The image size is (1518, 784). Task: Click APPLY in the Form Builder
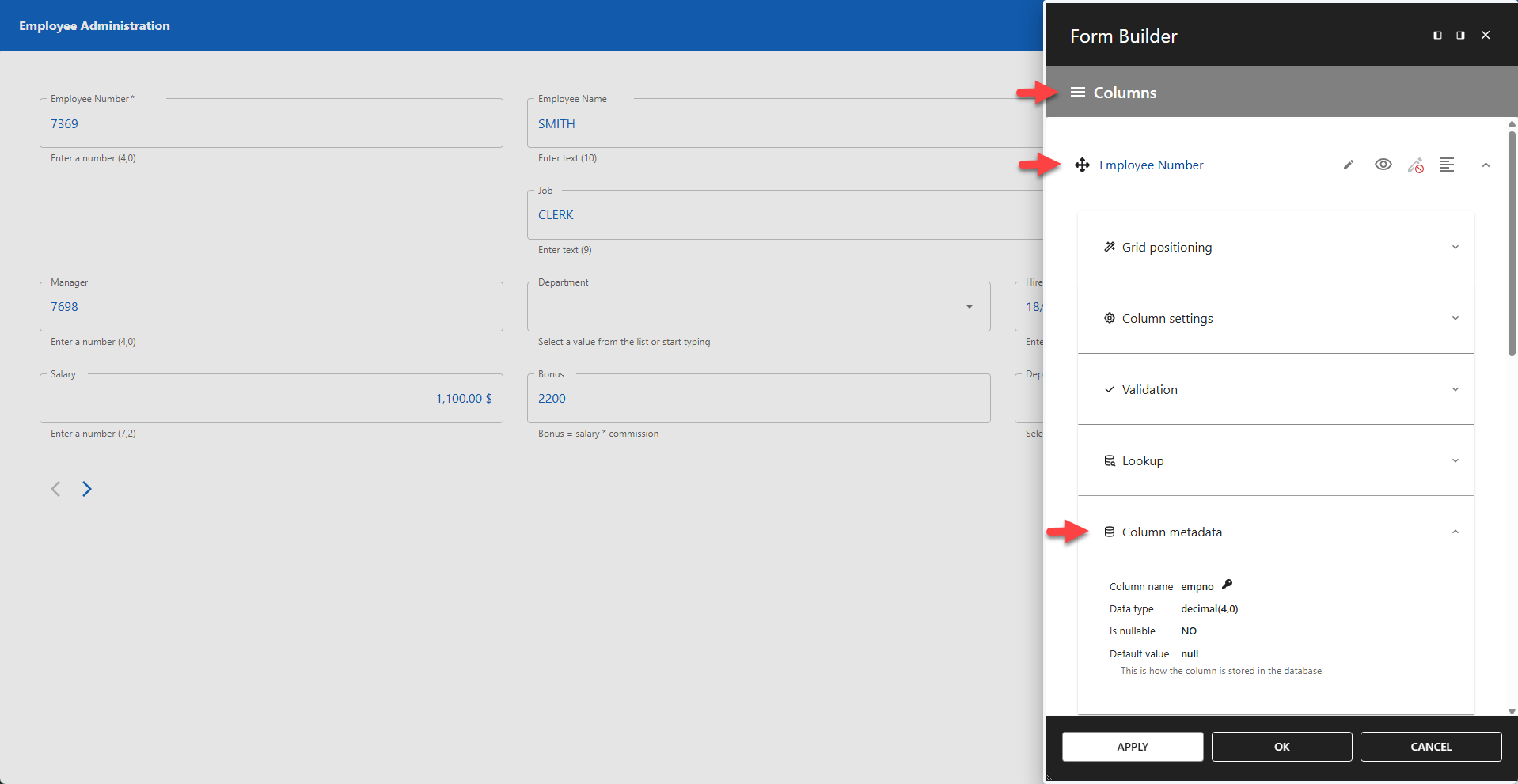(1132, 746)
